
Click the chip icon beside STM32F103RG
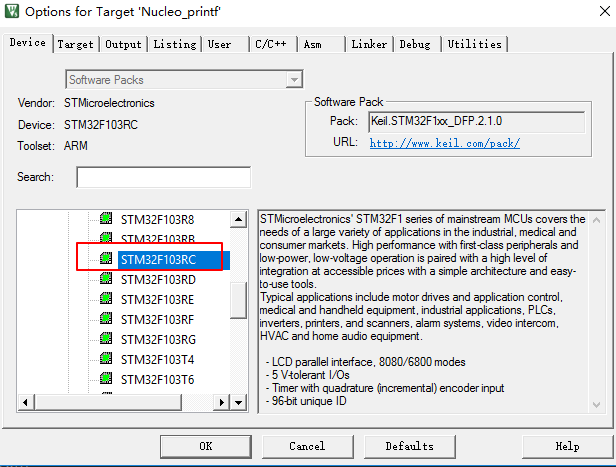tap(106, 339)
